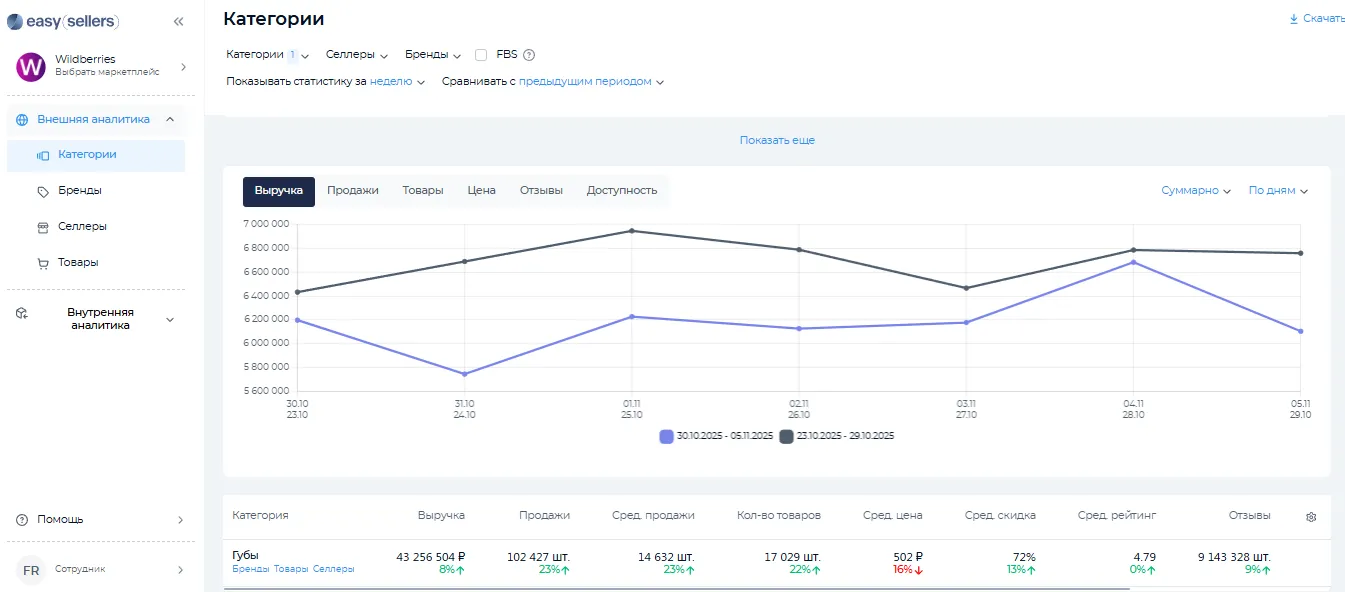Image resolution: width=1345 pixels, height=592 pixels.
Task: Click the globe icon beside Внешняя аналитика
Action: [22, 120]
